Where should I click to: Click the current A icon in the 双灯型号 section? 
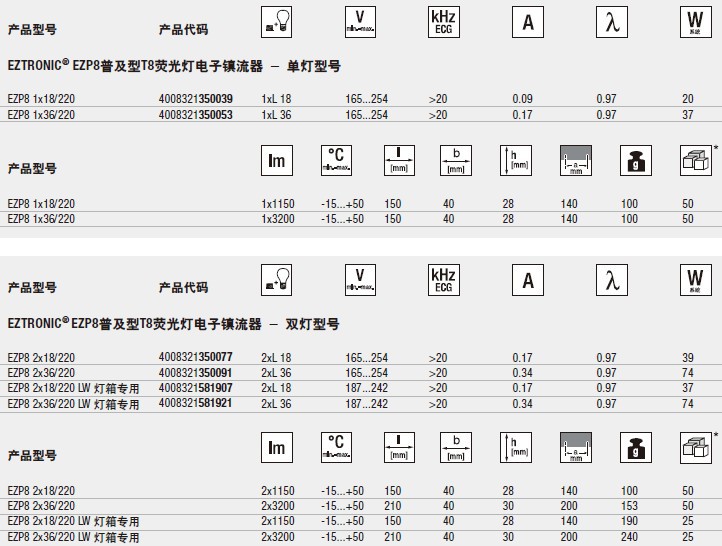tap(526, 281)
